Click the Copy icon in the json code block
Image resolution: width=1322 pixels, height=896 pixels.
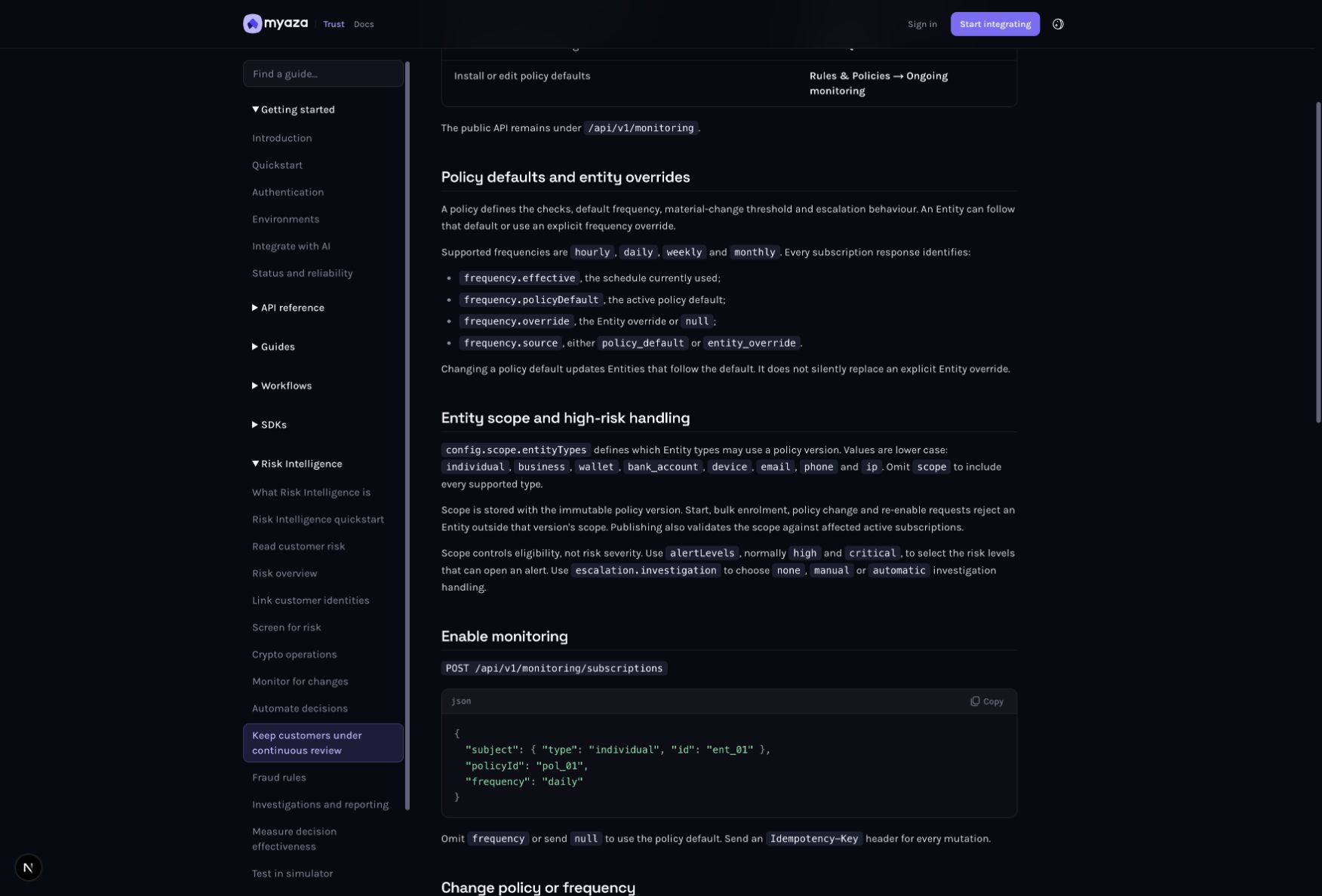coord(975,701)
